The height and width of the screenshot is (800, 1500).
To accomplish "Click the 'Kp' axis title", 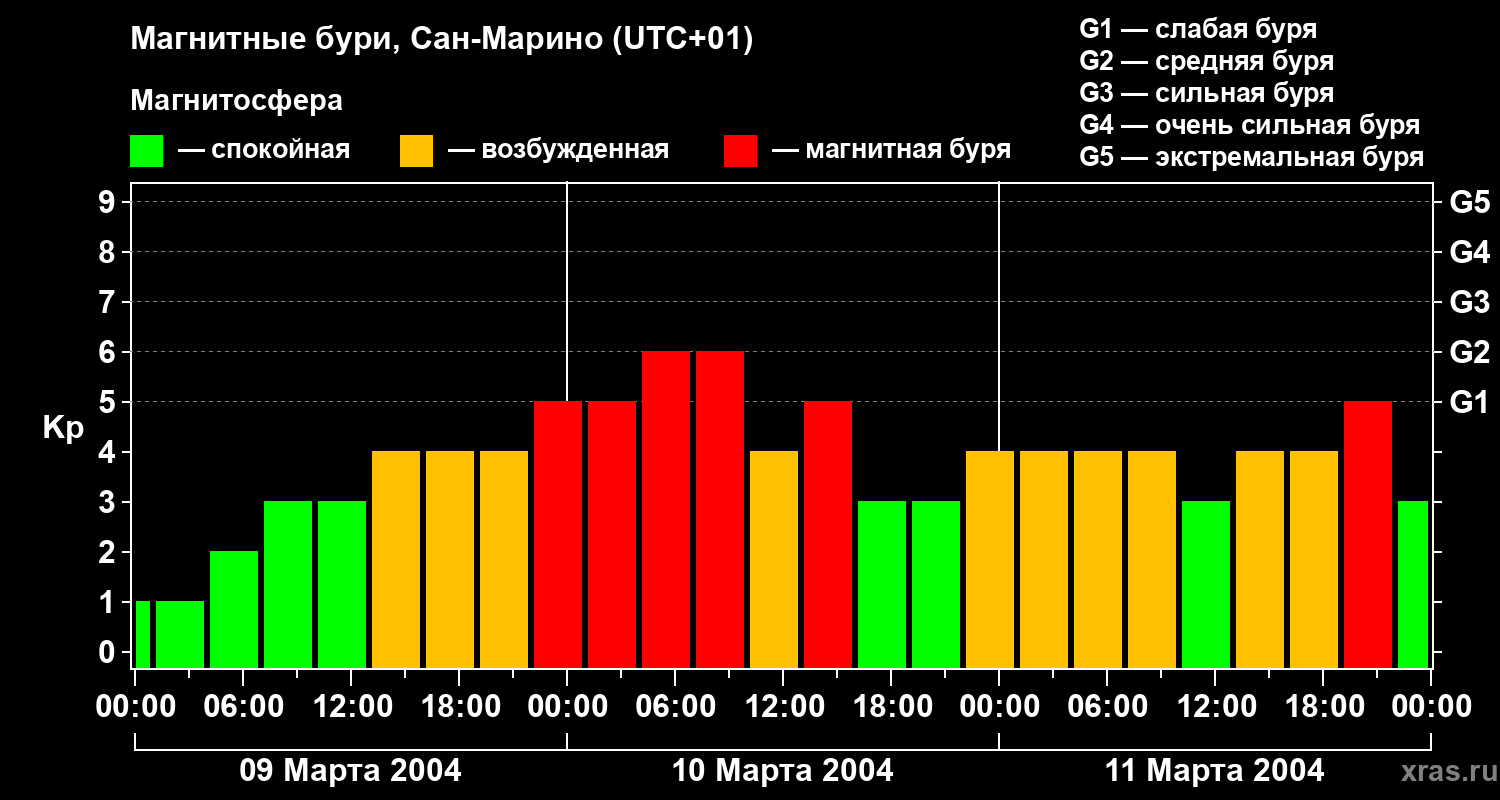I will click(x=63, y=428).
